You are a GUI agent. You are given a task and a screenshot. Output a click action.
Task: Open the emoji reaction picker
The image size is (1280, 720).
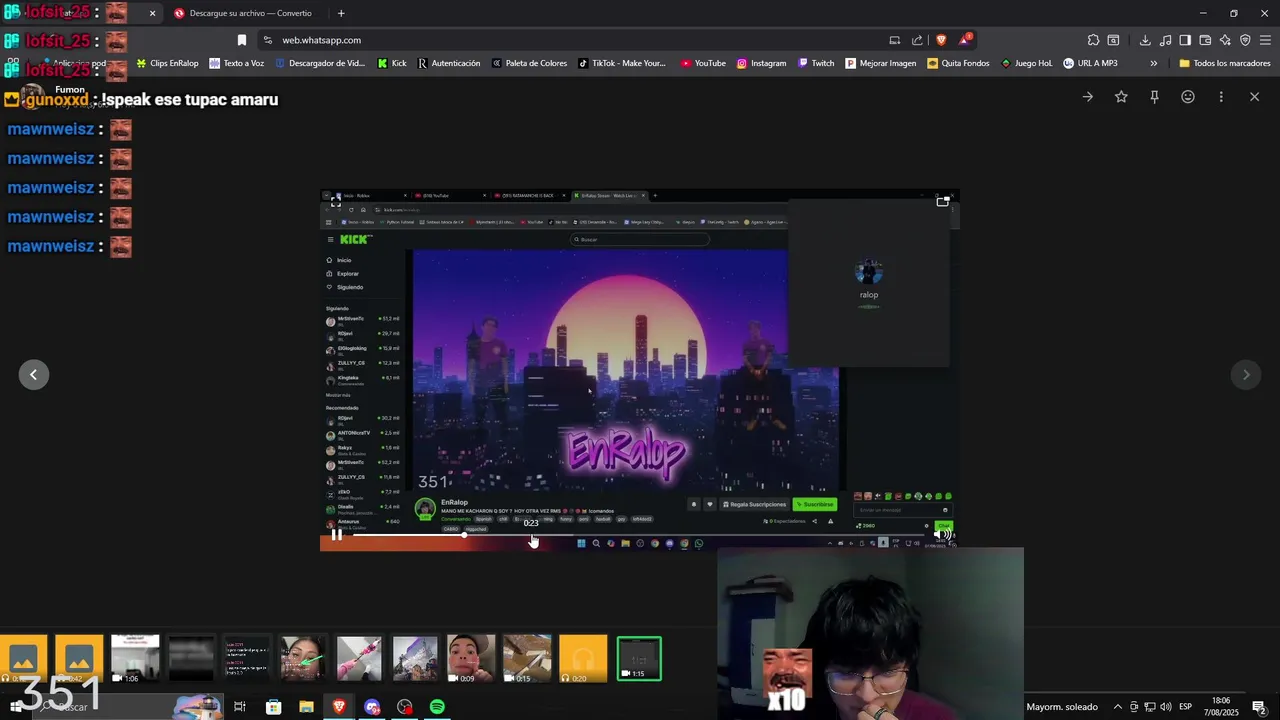coord(1188,97)
